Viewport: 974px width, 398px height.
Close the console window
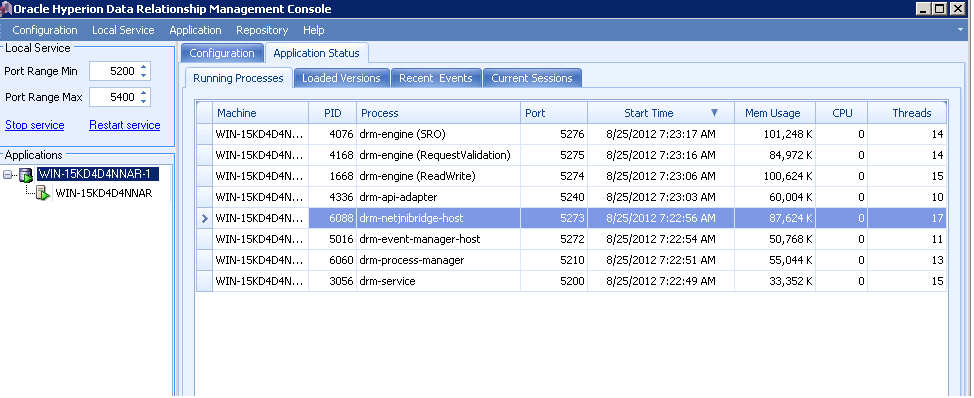pyautogui.click(x=957, y=9)
